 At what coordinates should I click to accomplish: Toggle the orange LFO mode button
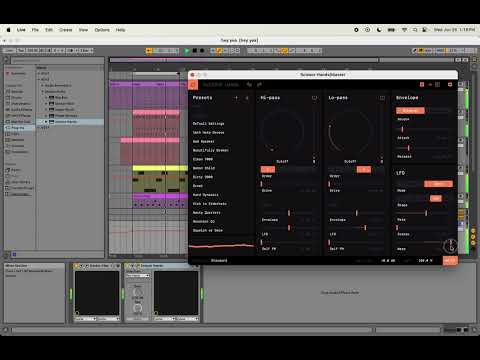click(438, 184)
